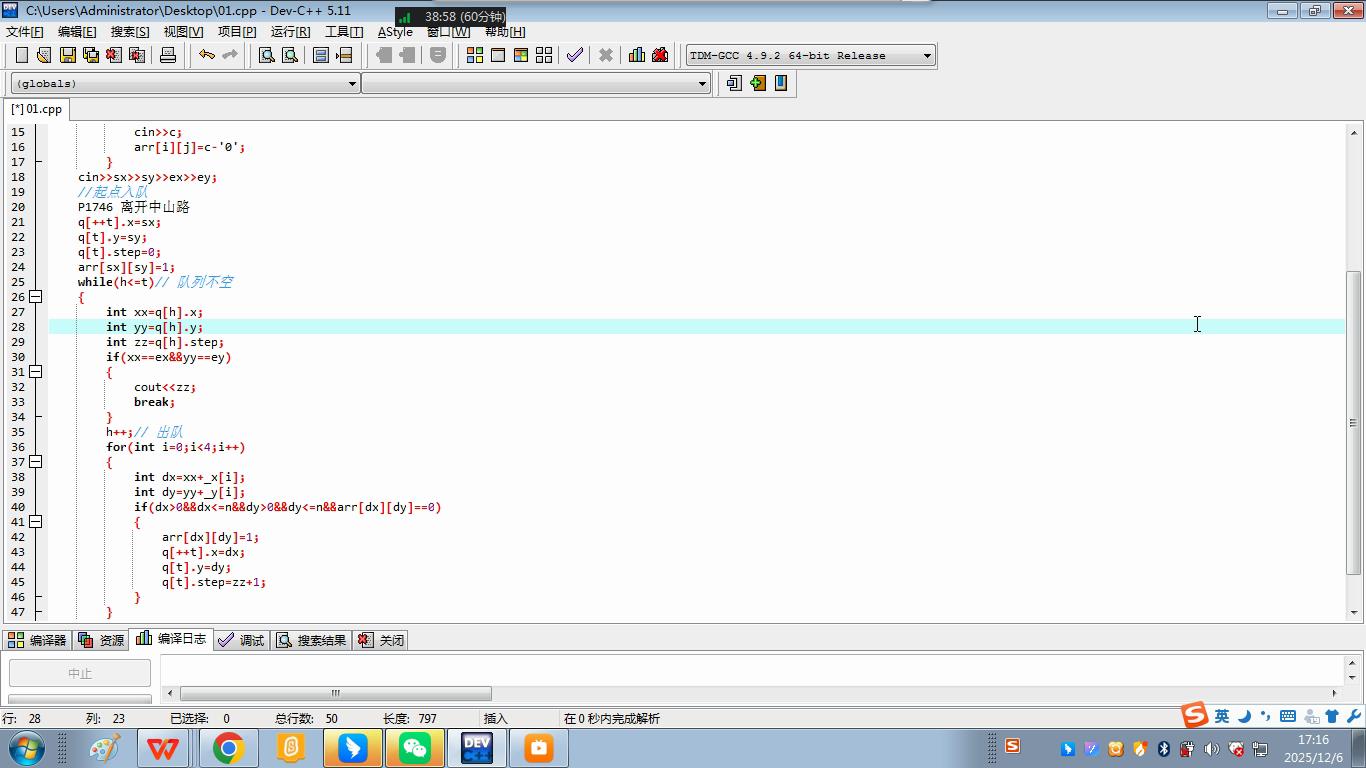Switch to the 调试 (Debug) bottom tab
The width and height of the screenshot is (1366, 768).
click(x=241, y=640)
